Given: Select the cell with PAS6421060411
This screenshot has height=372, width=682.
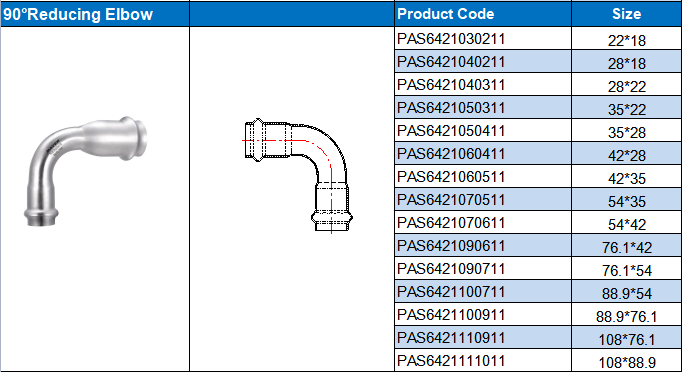Looking at the screenshot, I should coord(483,154).
